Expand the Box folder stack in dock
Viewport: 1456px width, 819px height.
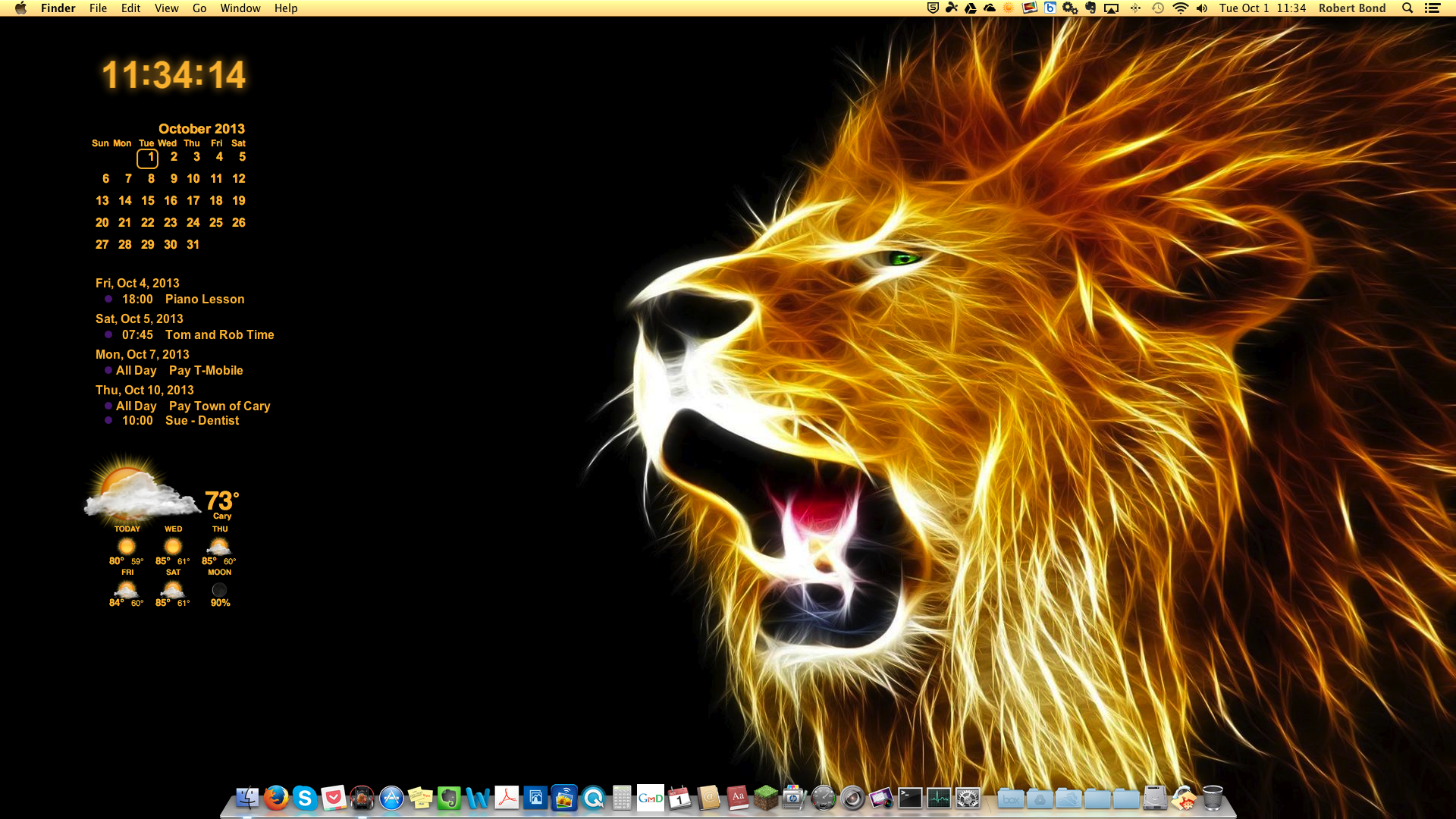click(x=1011, y=798)
